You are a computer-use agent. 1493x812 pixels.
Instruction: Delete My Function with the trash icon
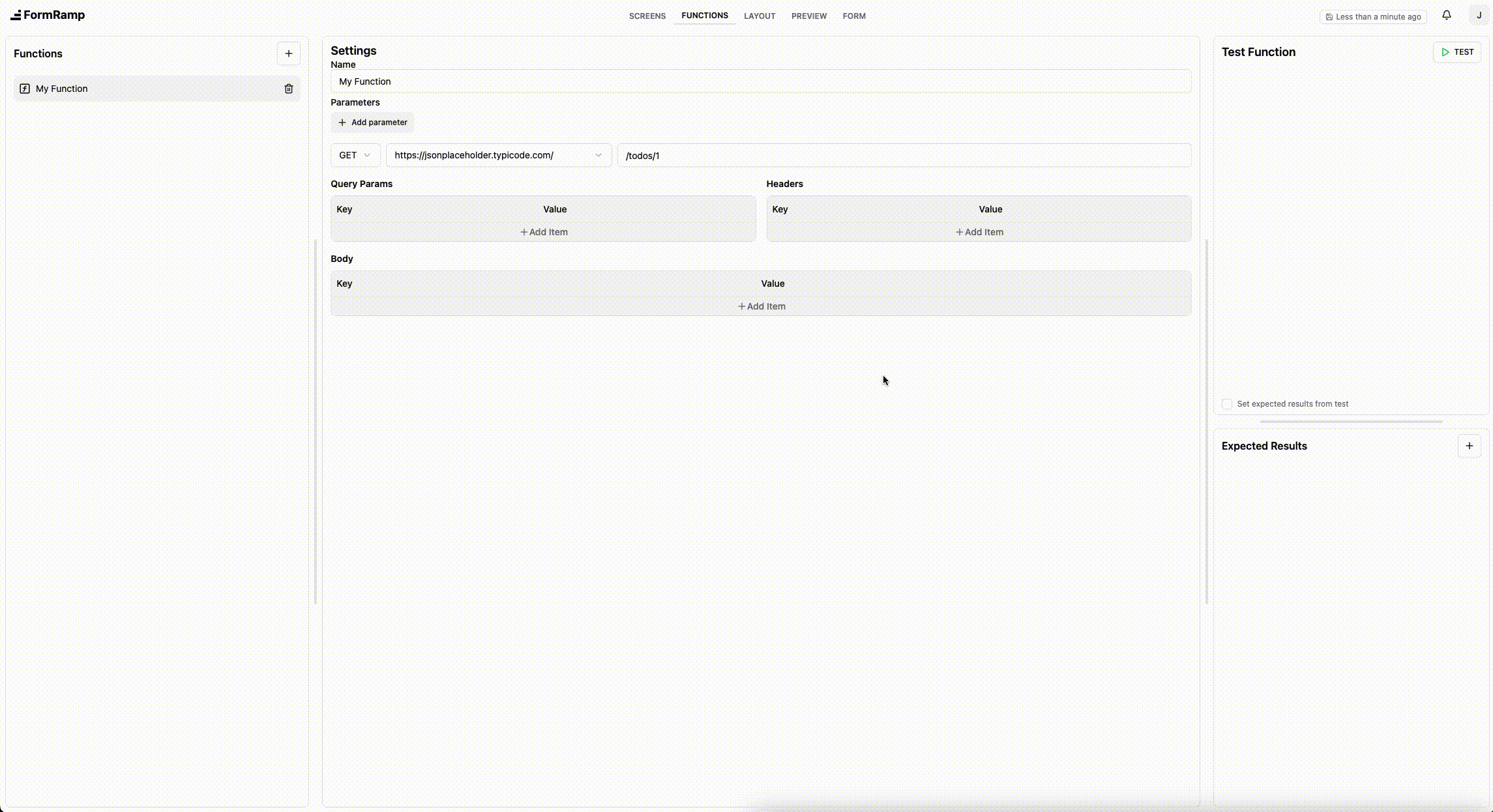(x=288, y=89)
